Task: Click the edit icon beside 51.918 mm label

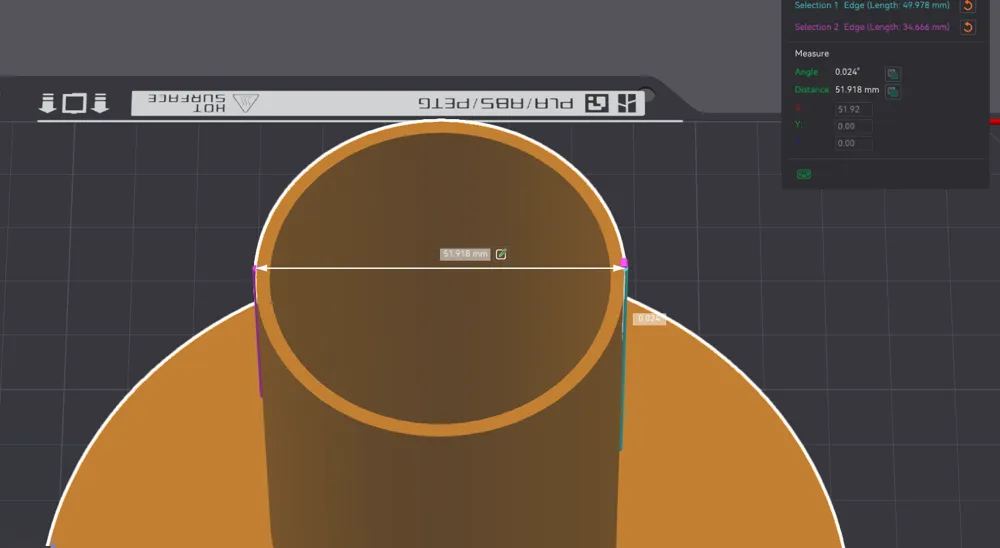Action: (501, 254)
